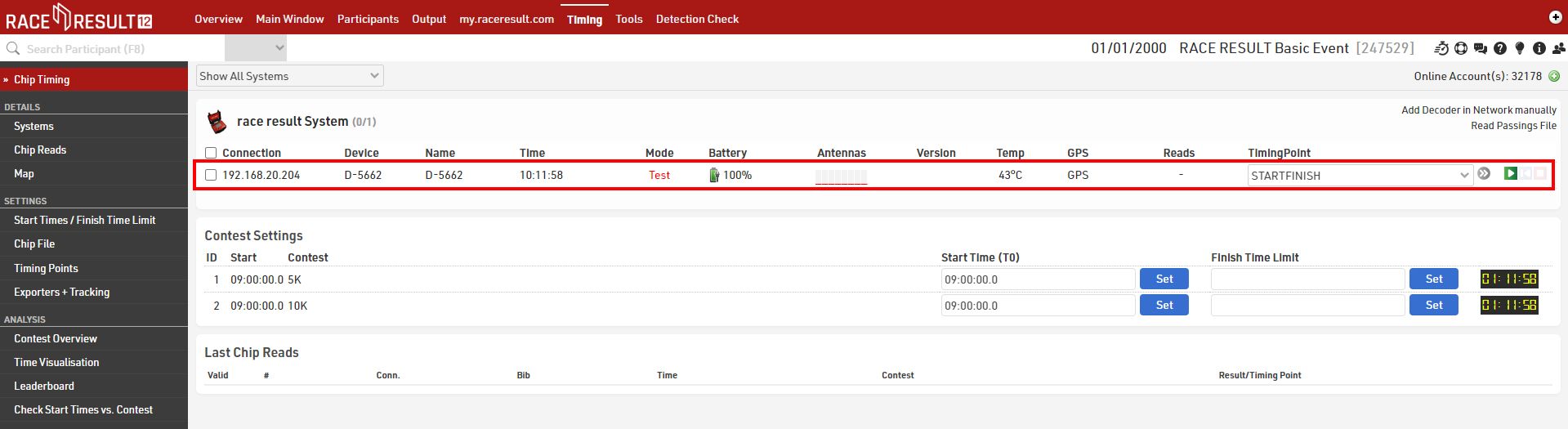Click green plus beside Online Account(s)
Screen dimensions: 1568x429
point(1554,76)
